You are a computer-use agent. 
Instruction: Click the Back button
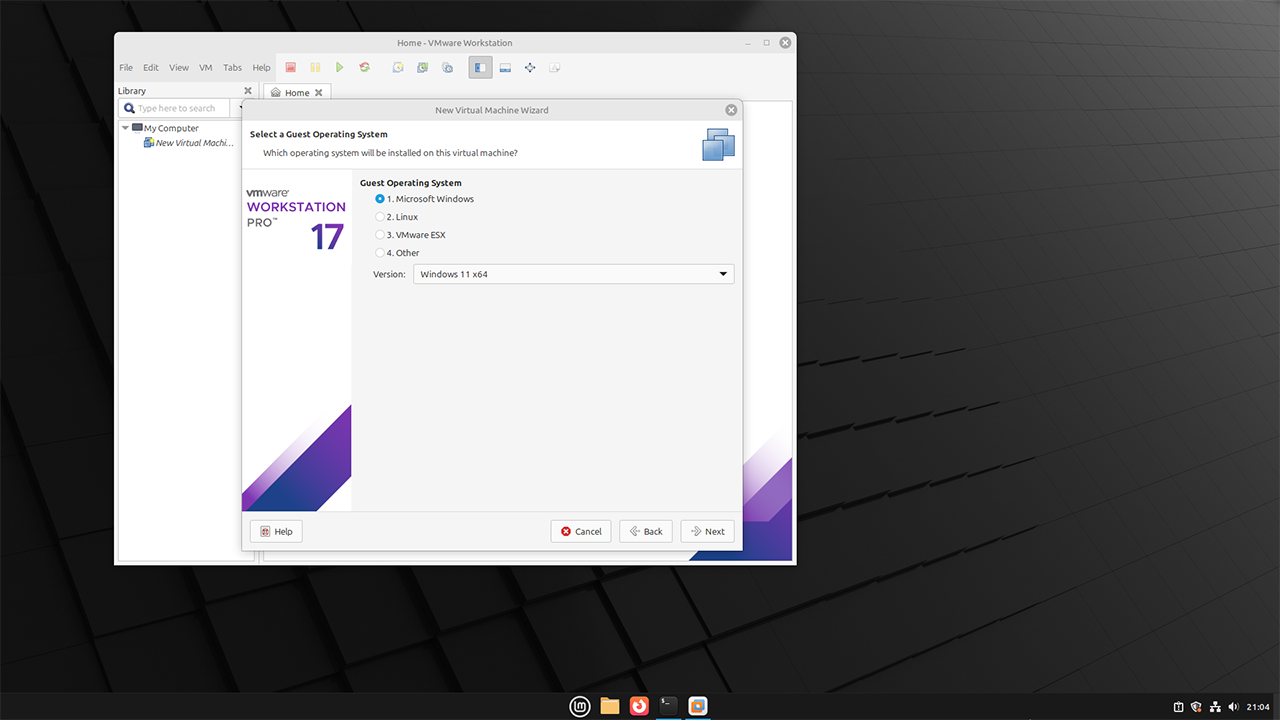pos(646,531)
